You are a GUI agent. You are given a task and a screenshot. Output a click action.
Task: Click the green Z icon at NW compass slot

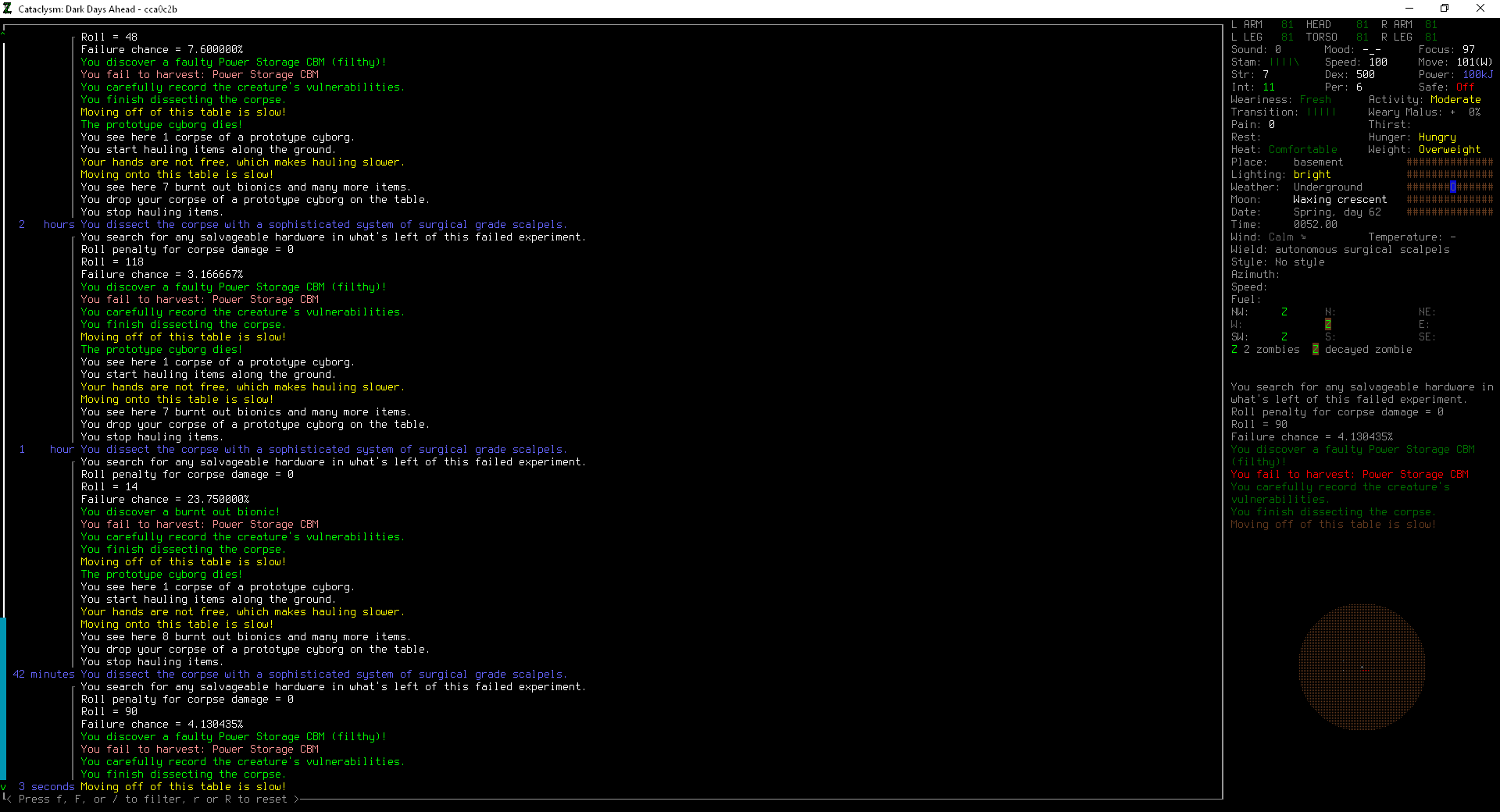[1284, 312]
